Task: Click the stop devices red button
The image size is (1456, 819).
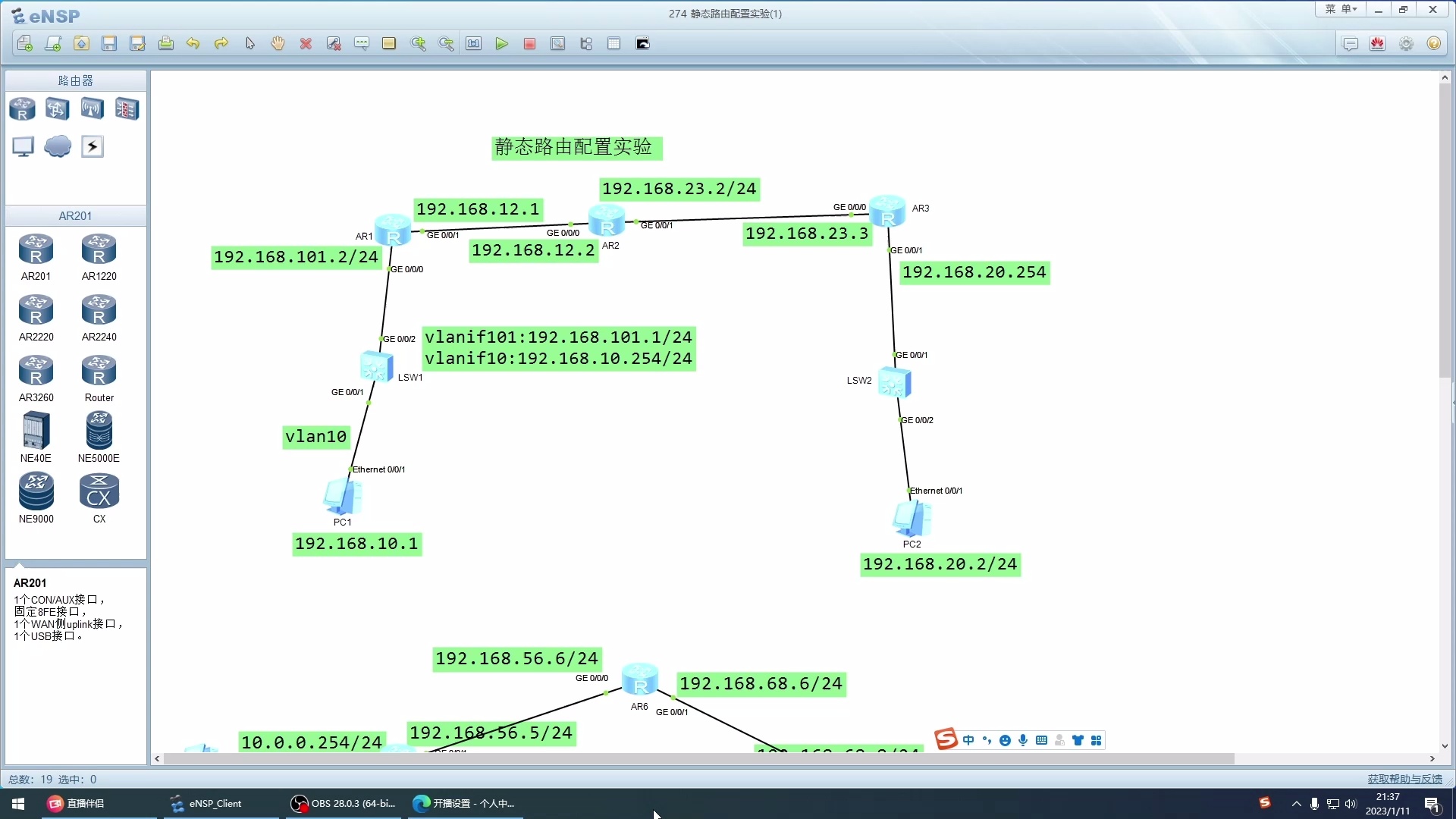Action: coord(529,44)
